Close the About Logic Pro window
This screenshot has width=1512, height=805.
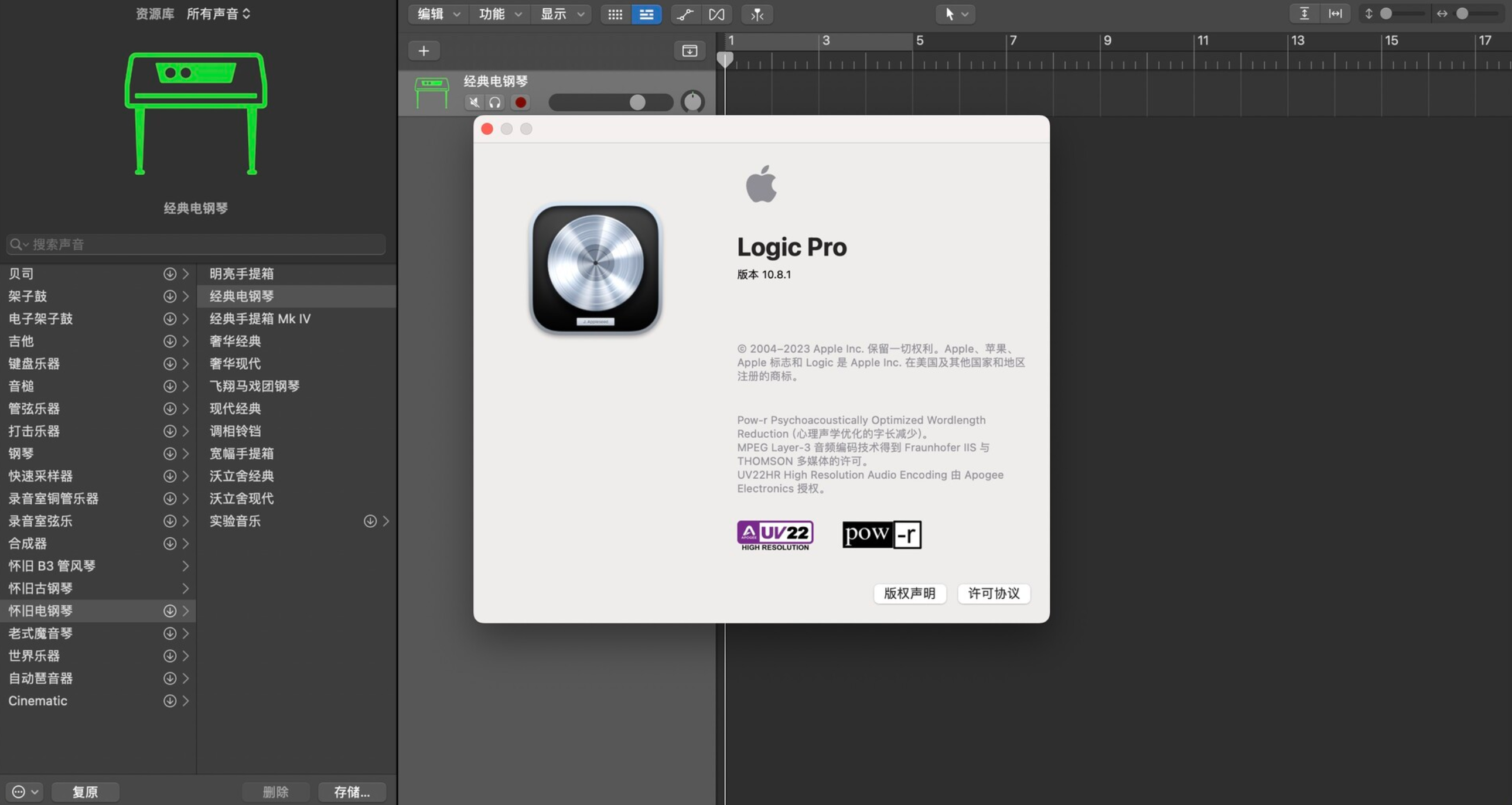tap(487, 129)
